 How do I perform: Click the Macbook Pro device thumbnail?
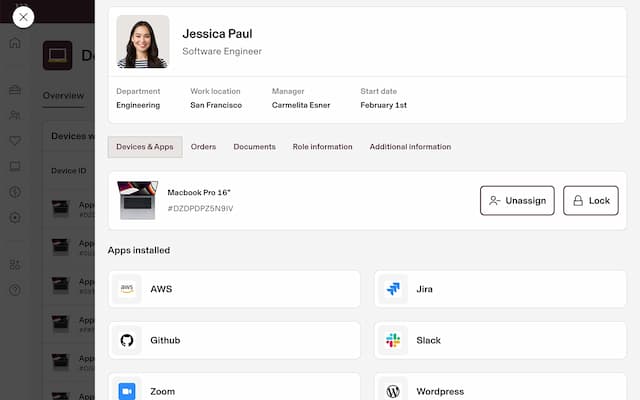[x=137, y=200]
